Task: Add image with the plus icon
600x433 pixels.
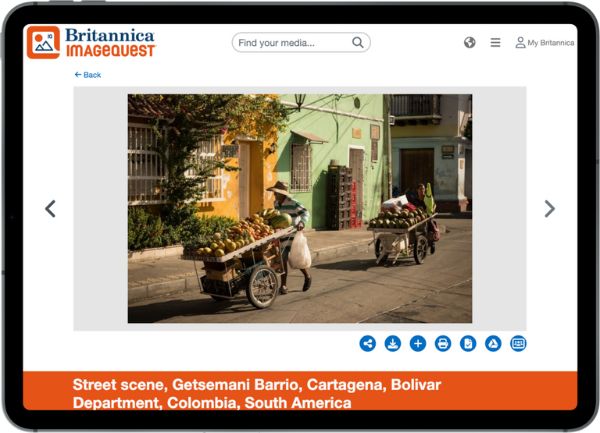Action: coord(418,343)
